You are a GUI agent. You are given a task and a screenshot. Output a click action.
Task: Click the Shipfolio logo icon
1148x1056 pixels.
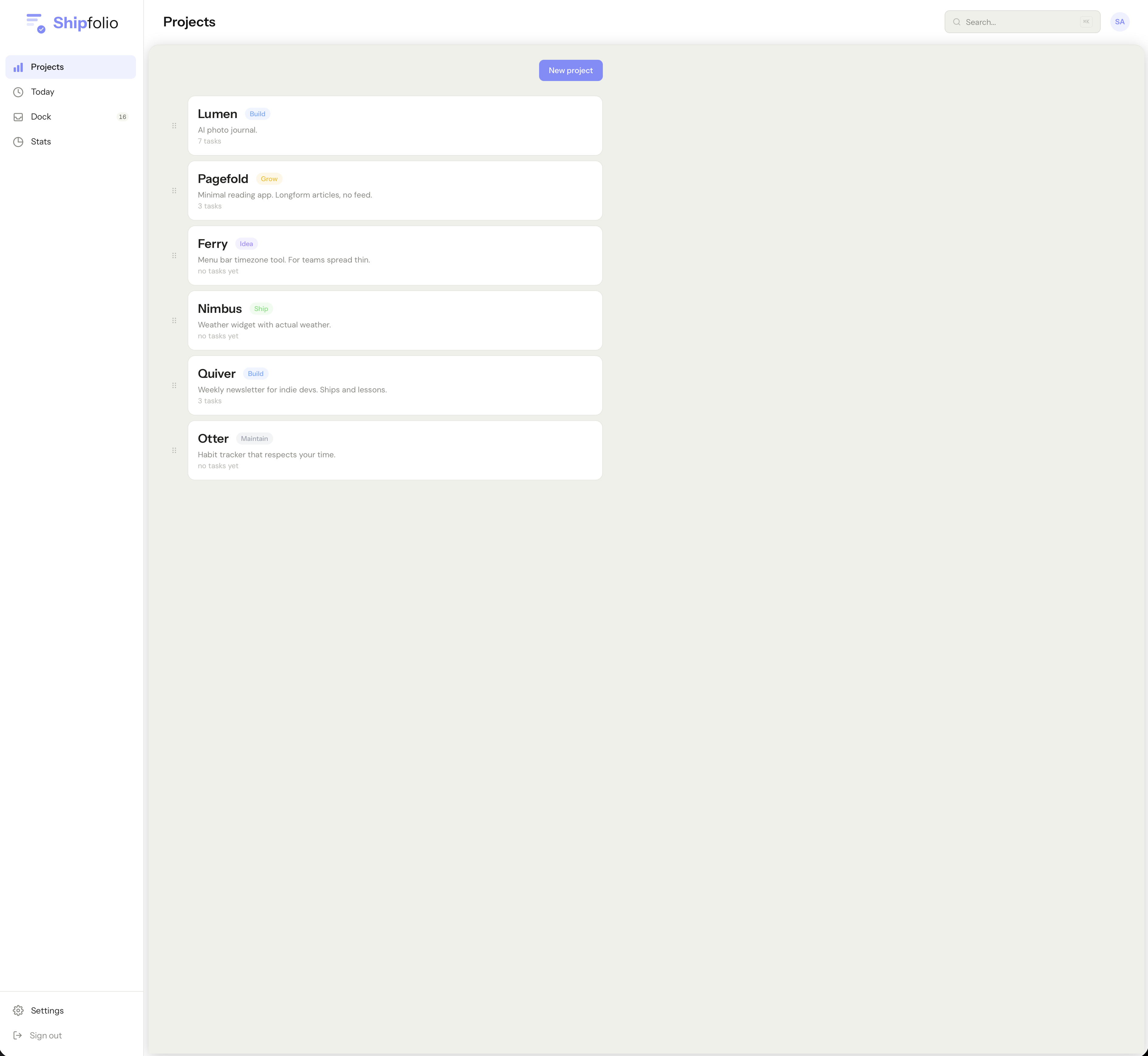click(36, 23)
